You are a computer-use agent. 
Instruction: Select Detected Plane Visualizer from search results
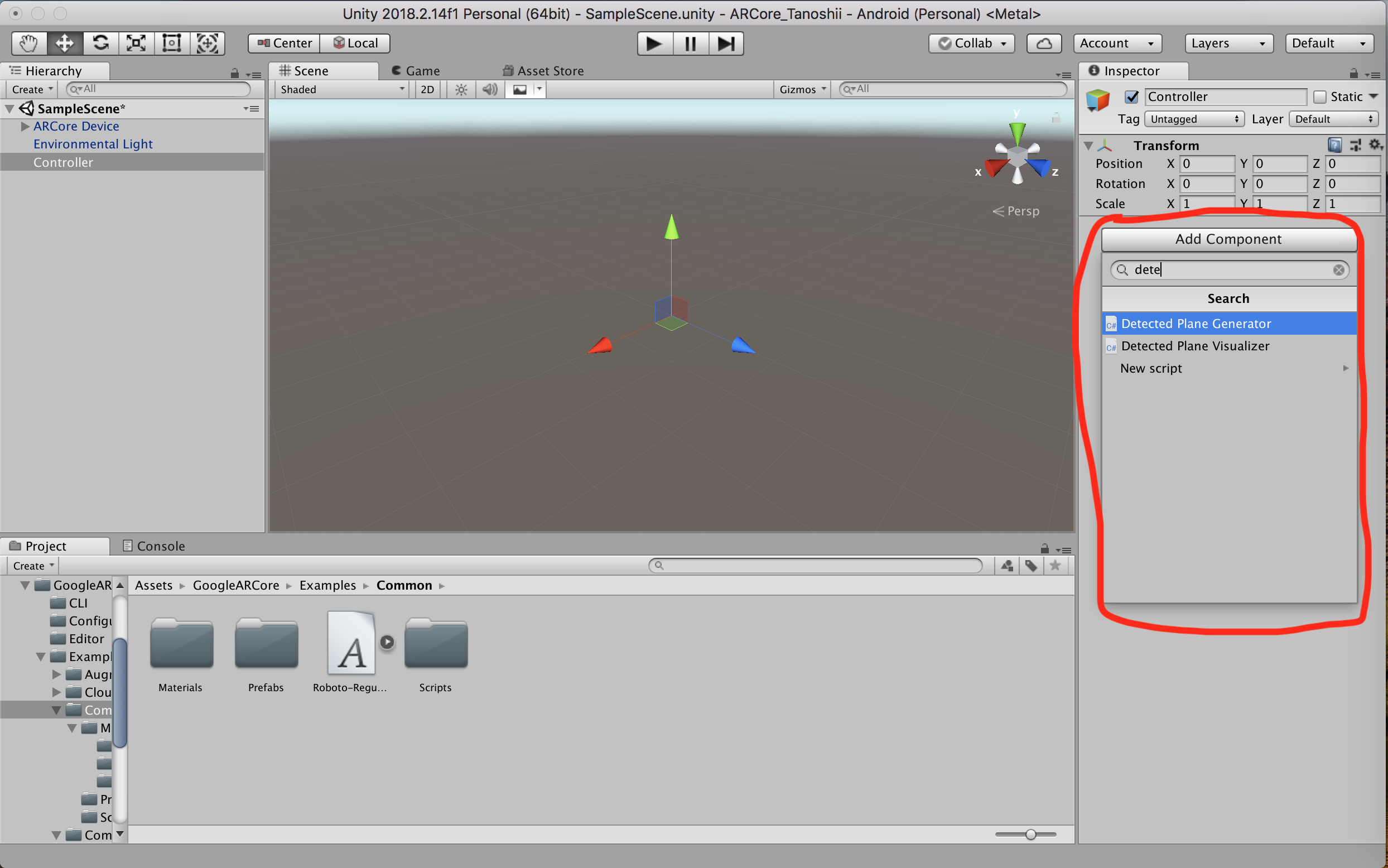(x=1195, y=346)
